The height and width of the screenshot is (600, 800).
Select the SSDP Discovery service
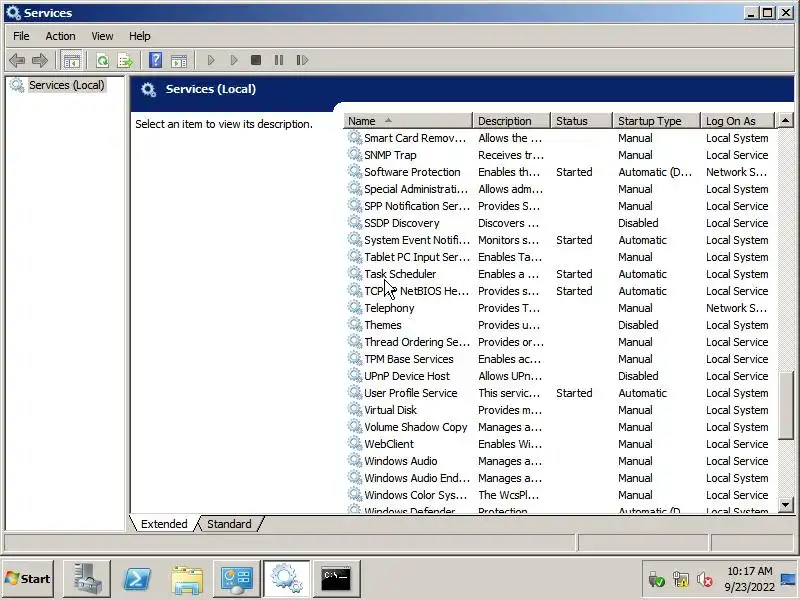558,223
